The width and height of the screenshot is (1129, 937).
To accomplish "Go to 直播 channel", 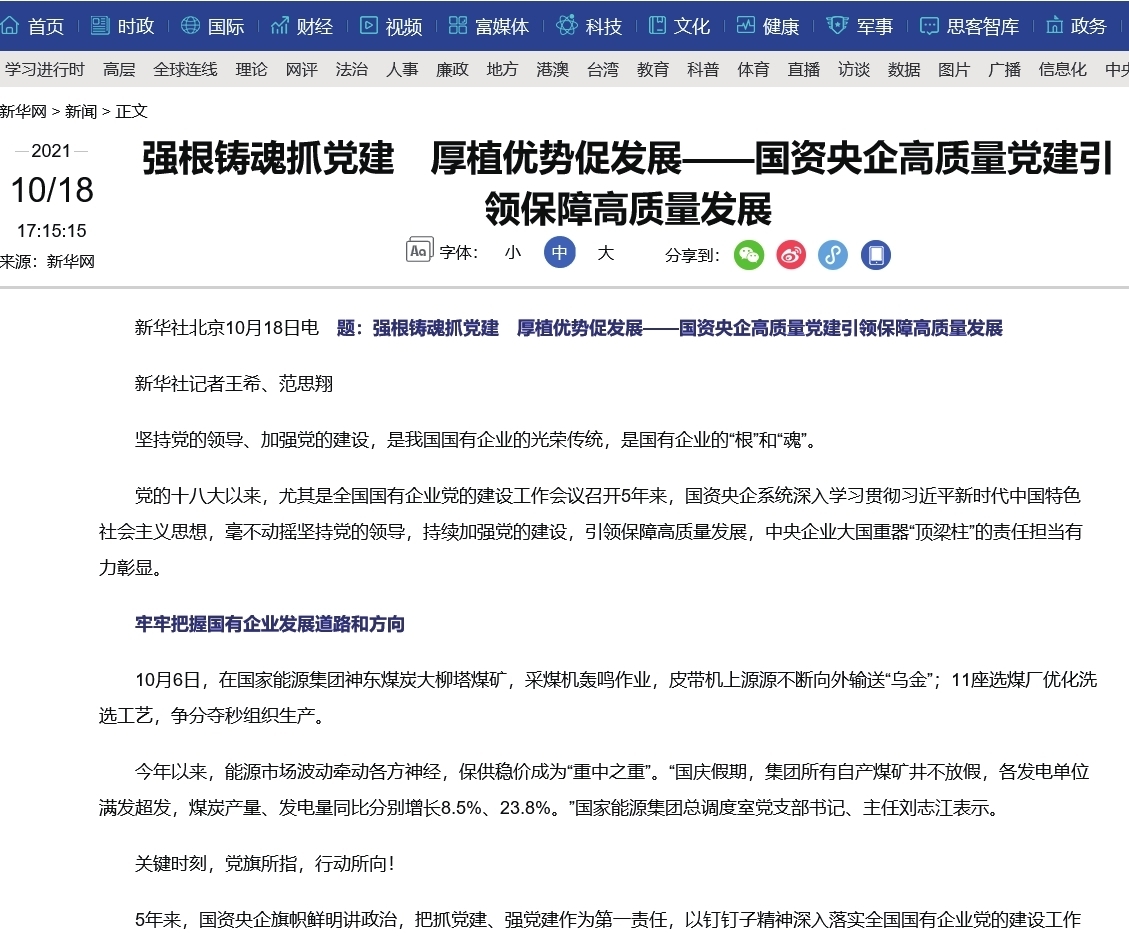I will coord(804,69).
